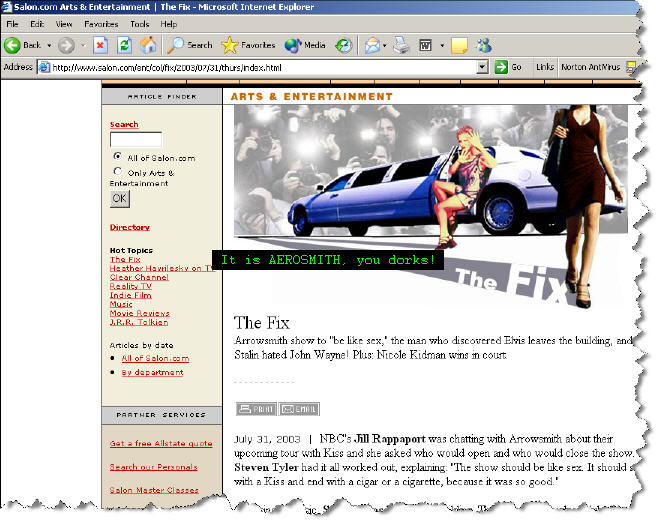Expand the Address bar dropdown arrow
This screenshot has height=520, width=656.
[x=482, y=67]
